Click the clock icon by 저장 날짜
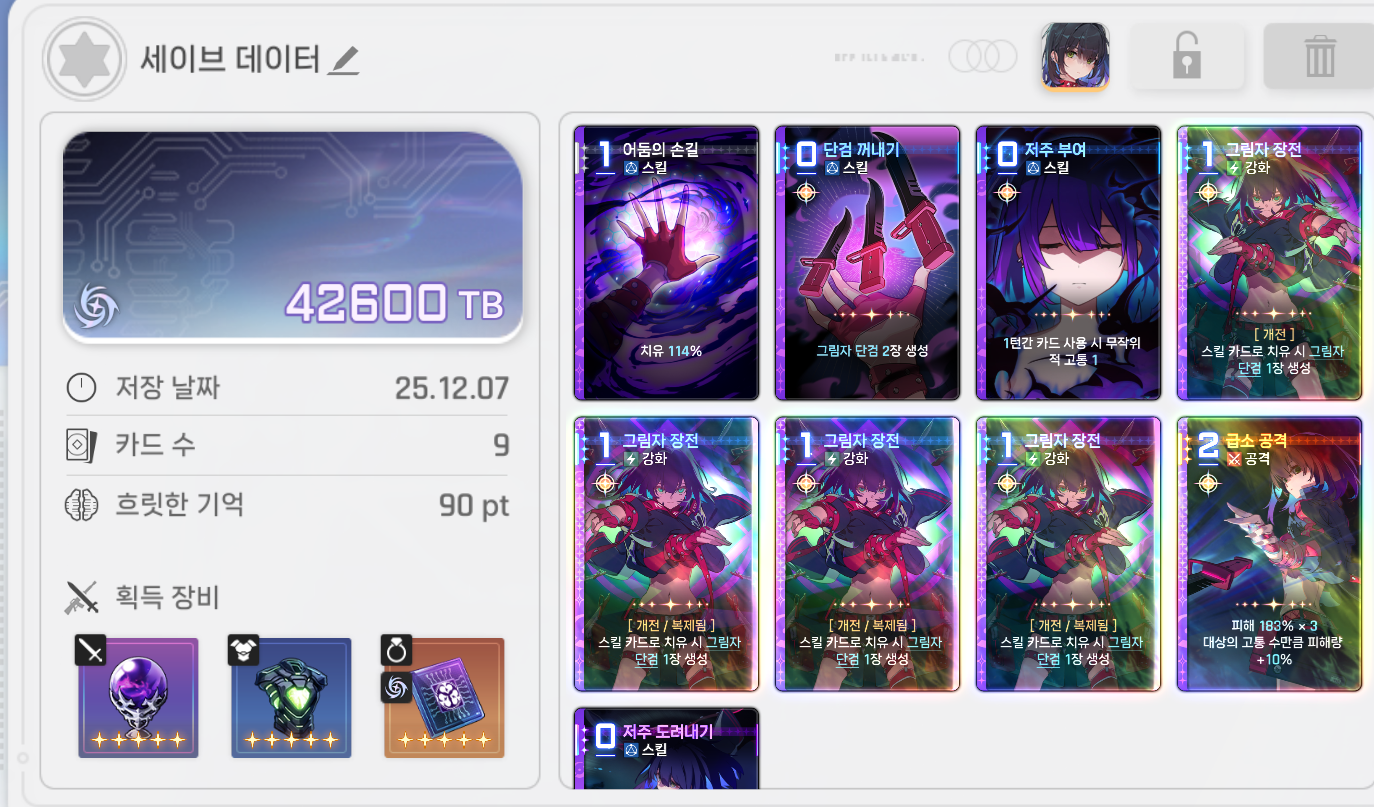Image resolution: width=1374 pixels, height=807 pixels. [81, 387]
